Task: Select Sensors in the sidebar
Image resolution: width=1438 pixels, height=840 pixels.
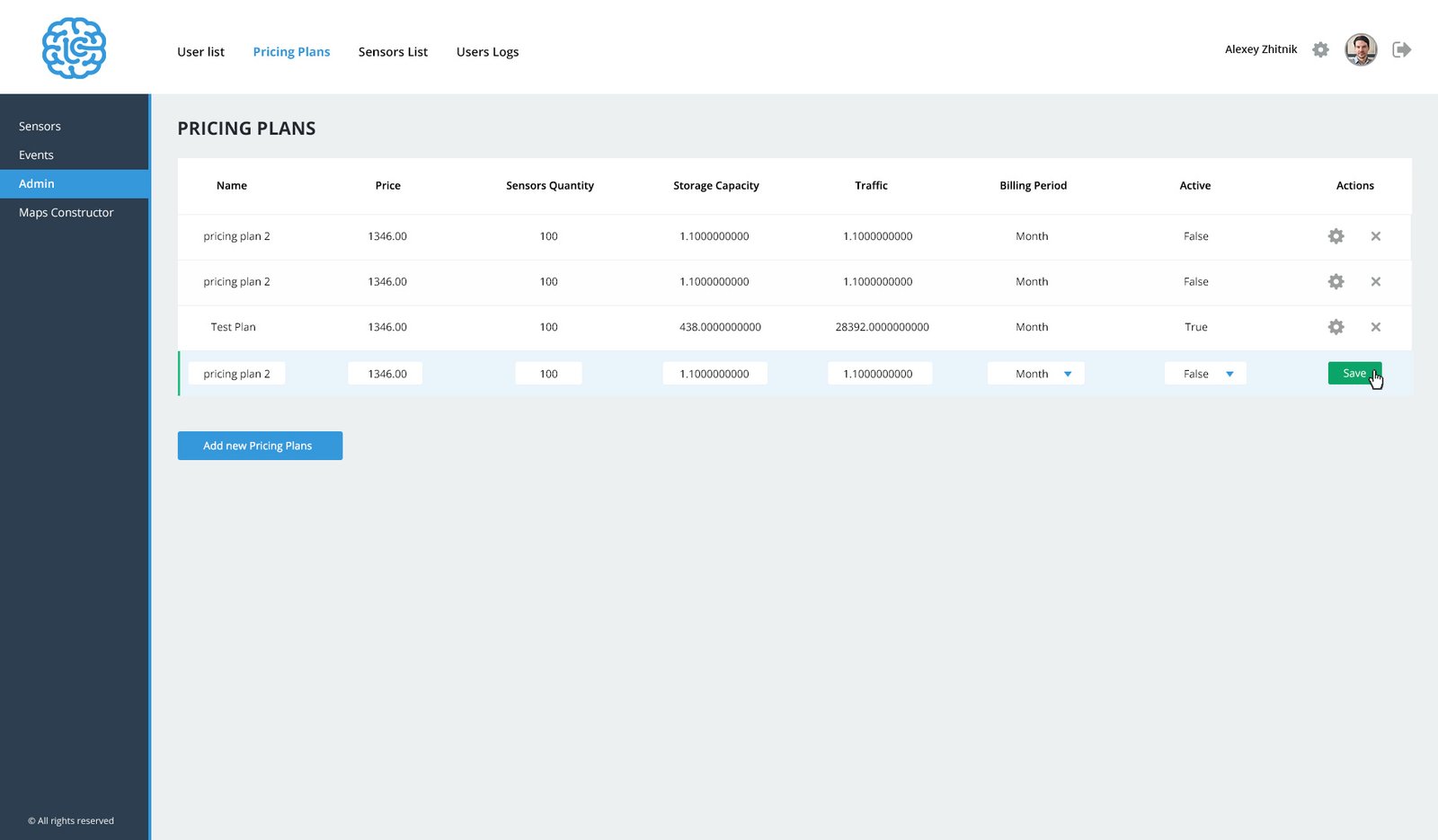Action: tap(75, 127)
